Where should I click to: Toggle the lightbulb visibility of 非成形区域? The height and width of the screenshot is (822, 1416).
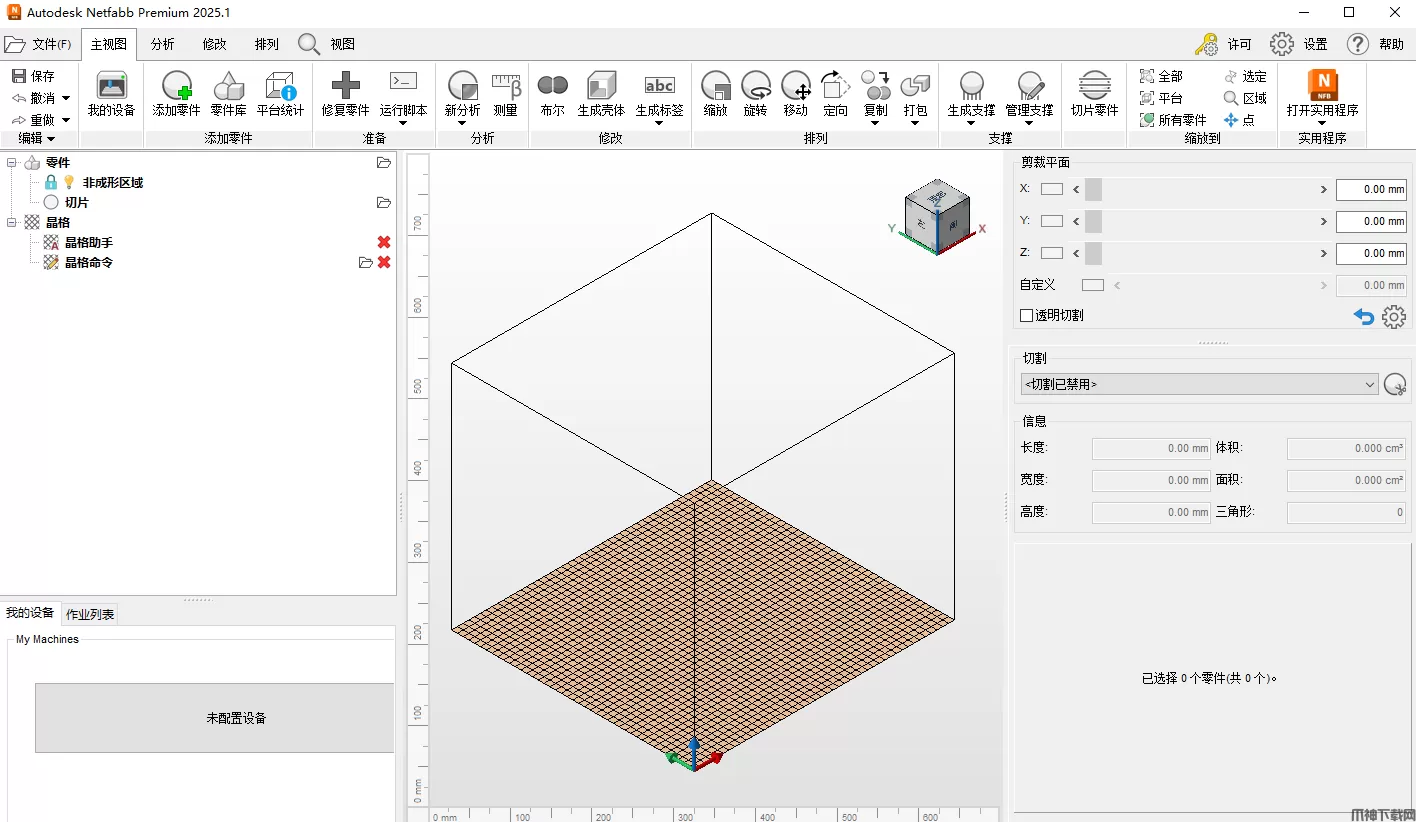(69, 182)
